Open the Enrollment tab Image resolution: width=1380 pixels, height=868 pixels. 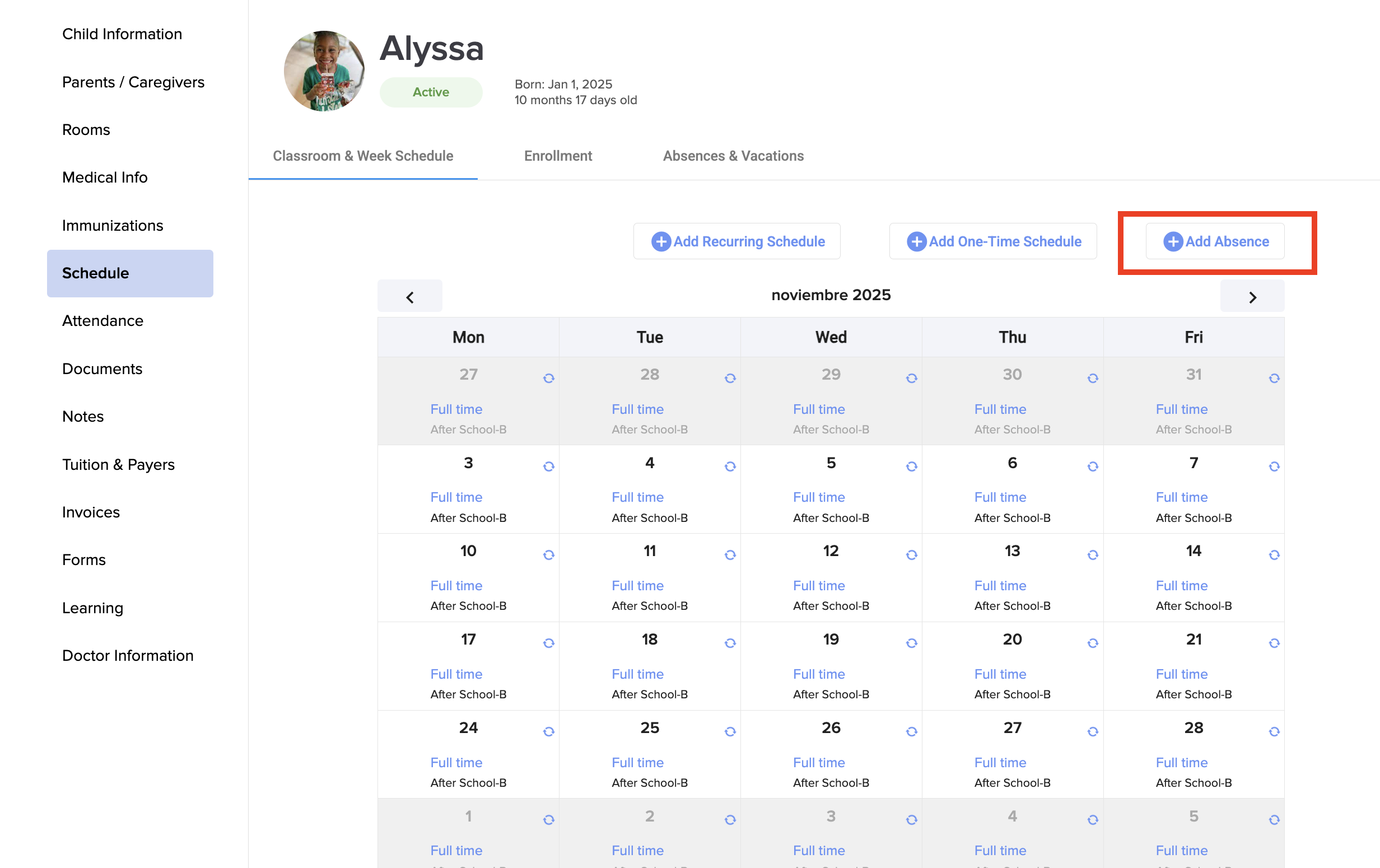[558, 156]
